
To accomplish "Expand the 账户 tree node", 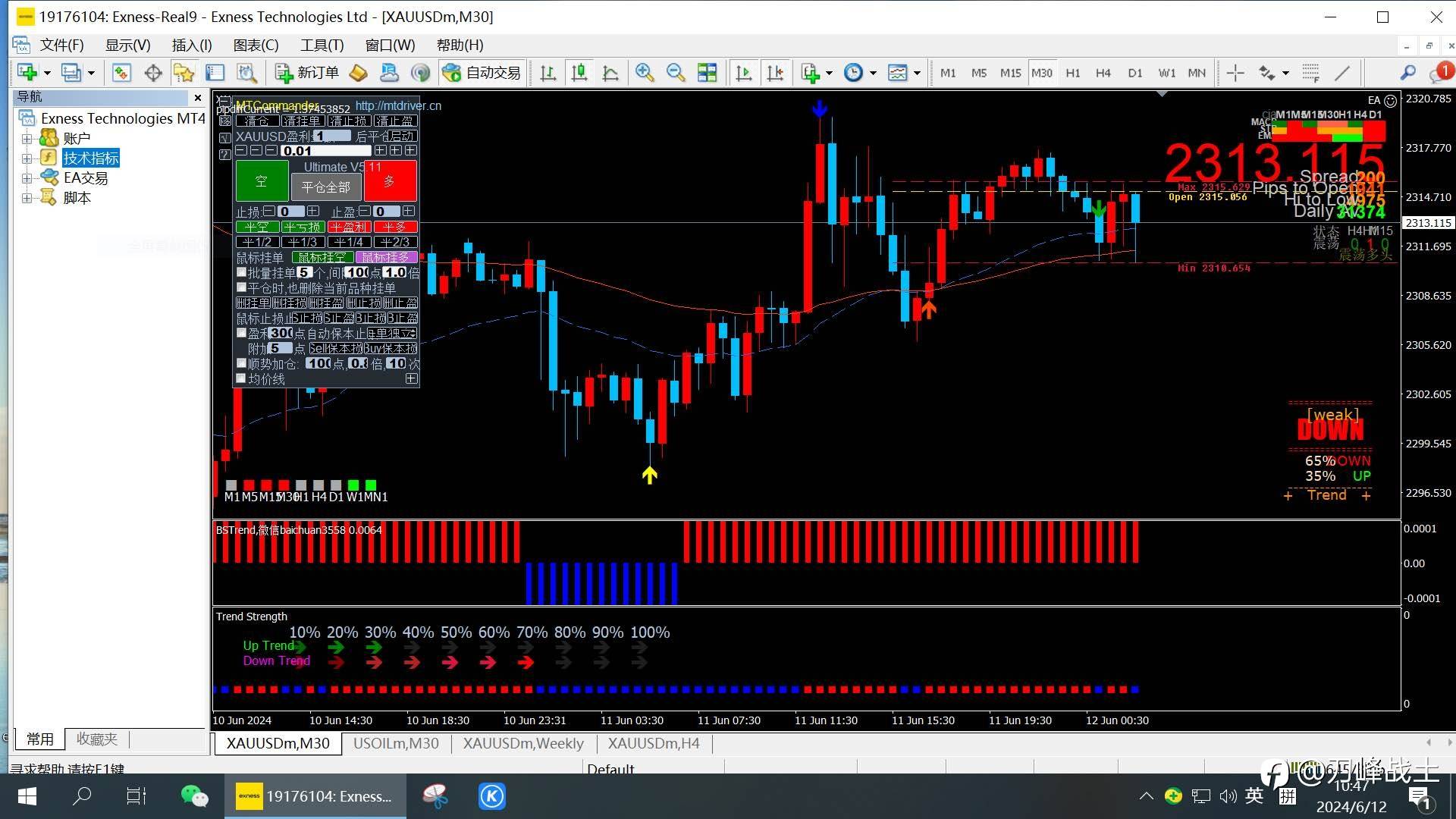I will [27, 139].
